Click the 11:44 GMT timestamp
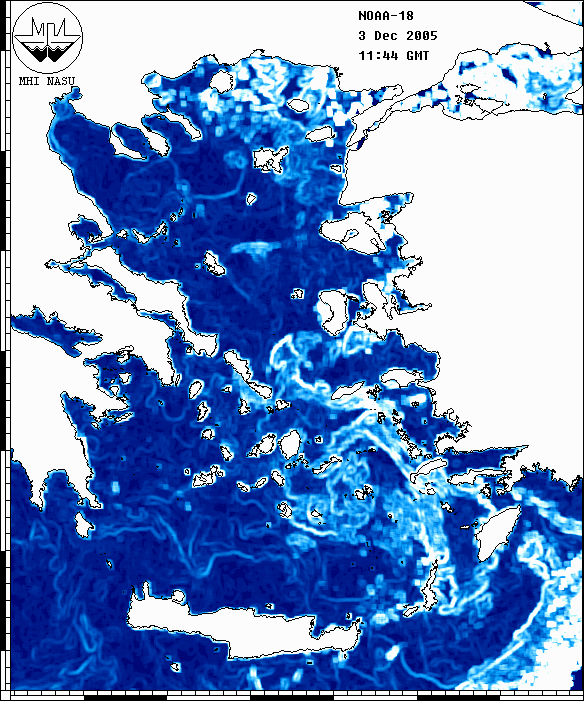This screenshot has width=584, height=701. click(x=394, y=56)
